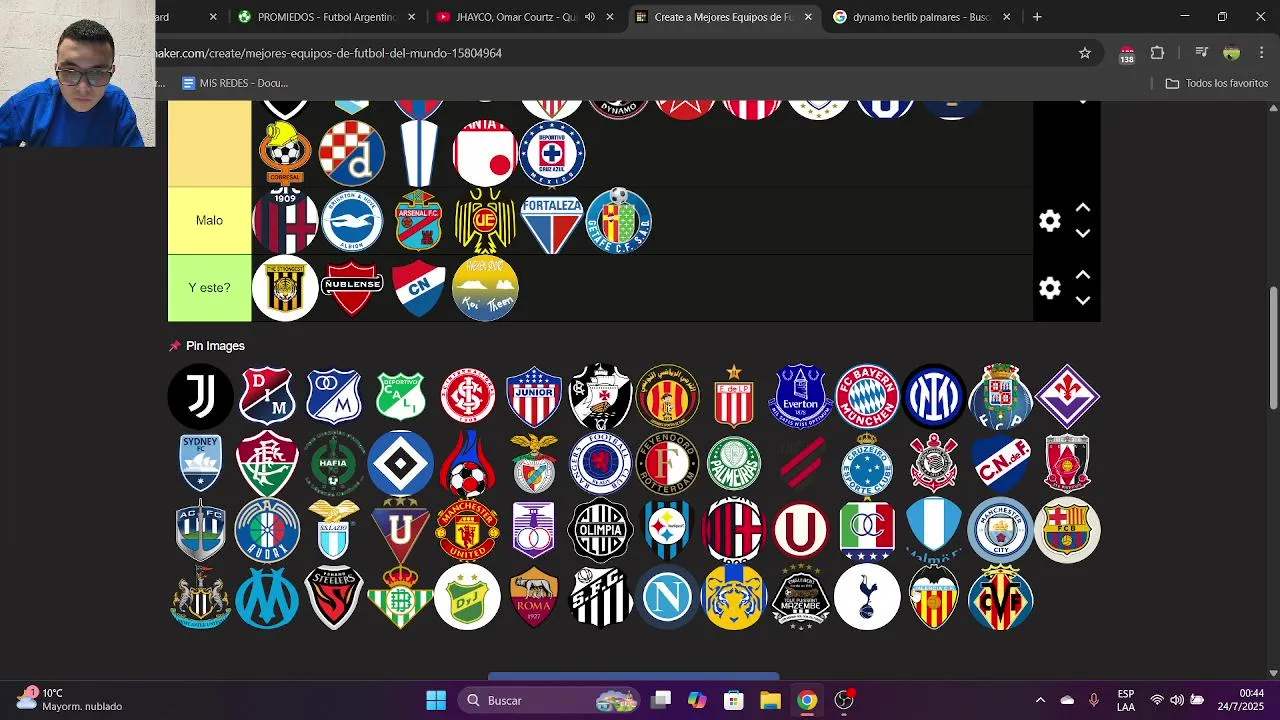Switch to the PROMEDIOS Futbol Argentino tab
This screenshot has width=1280, height=720.
(326, 17)
